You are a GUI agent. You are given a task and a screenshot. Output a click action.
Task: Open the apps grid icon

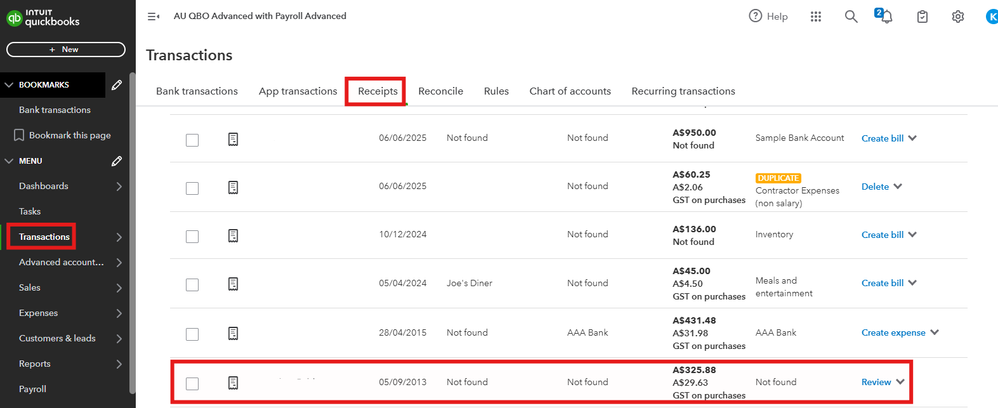(x=816, y=17)
